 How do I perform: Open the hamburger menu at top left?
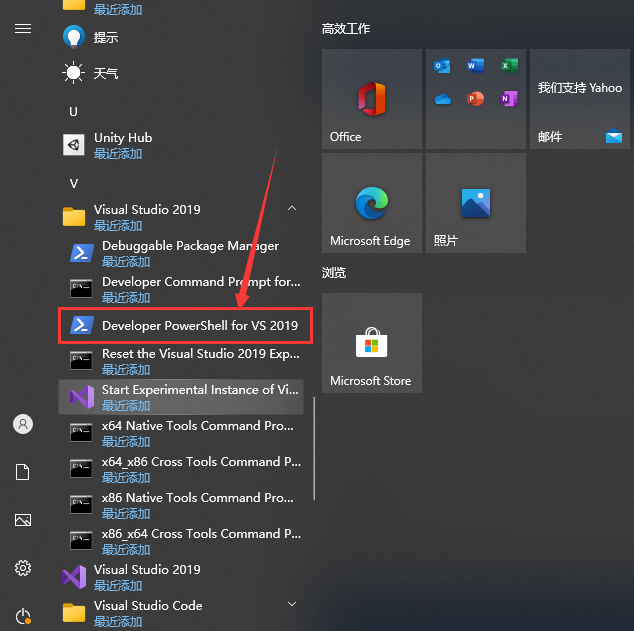click(23, 29)
